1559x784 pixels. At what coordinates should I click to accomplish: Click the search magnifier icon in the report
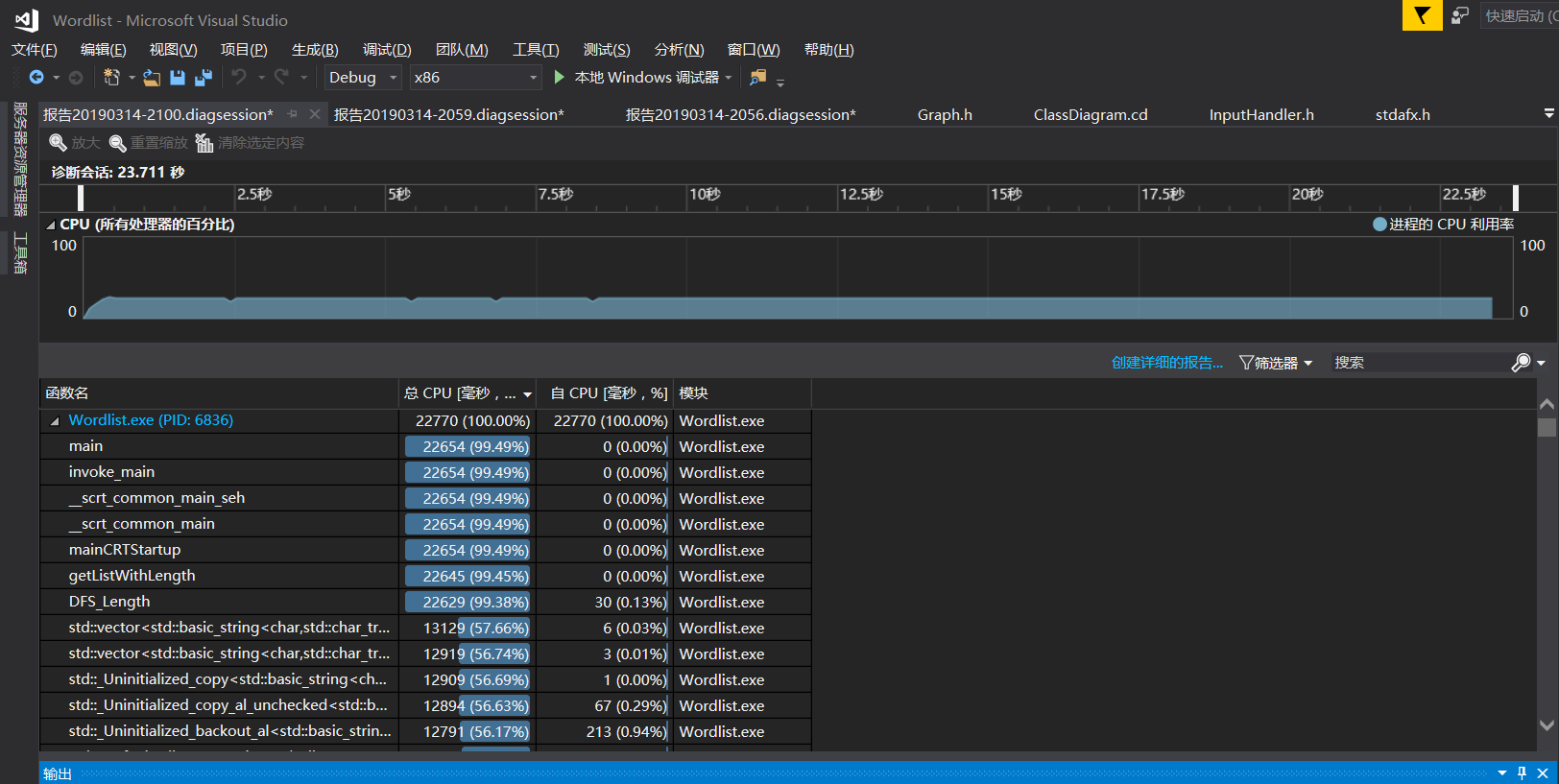(1521, 363)
